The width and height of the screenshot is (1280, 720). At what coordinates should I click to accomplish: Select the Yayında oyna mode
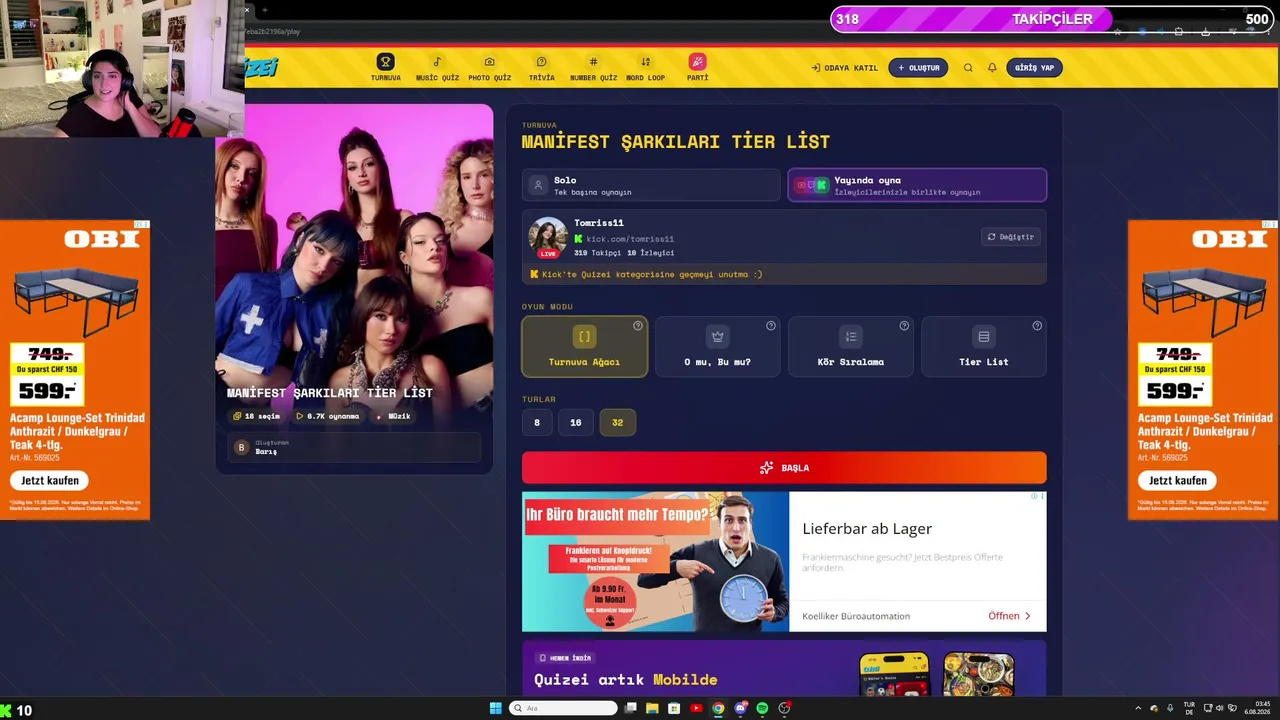coord(917,185)
